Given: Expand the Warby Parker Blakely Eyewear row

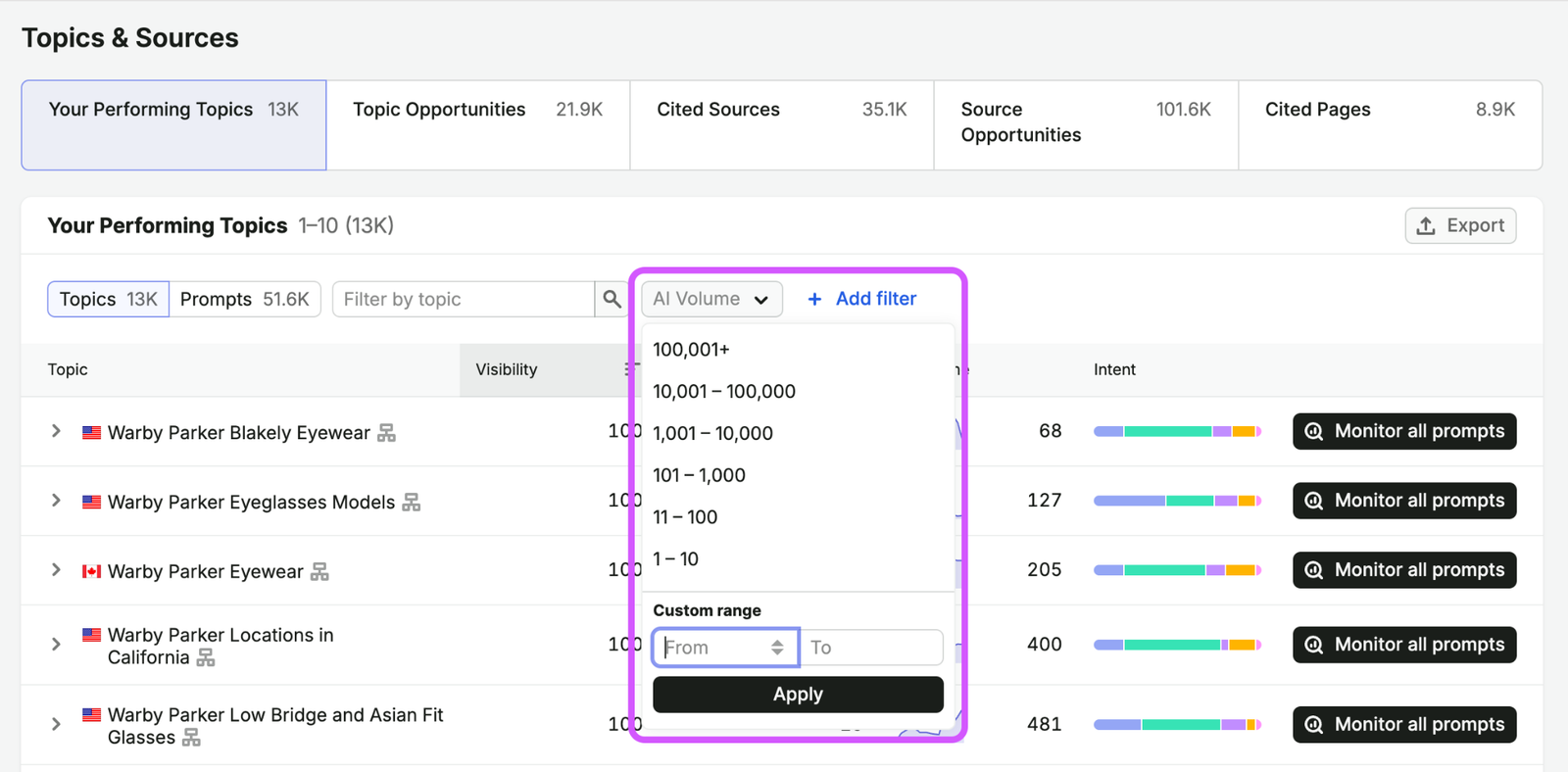Looking at the screenshot, I should [56, 431].
